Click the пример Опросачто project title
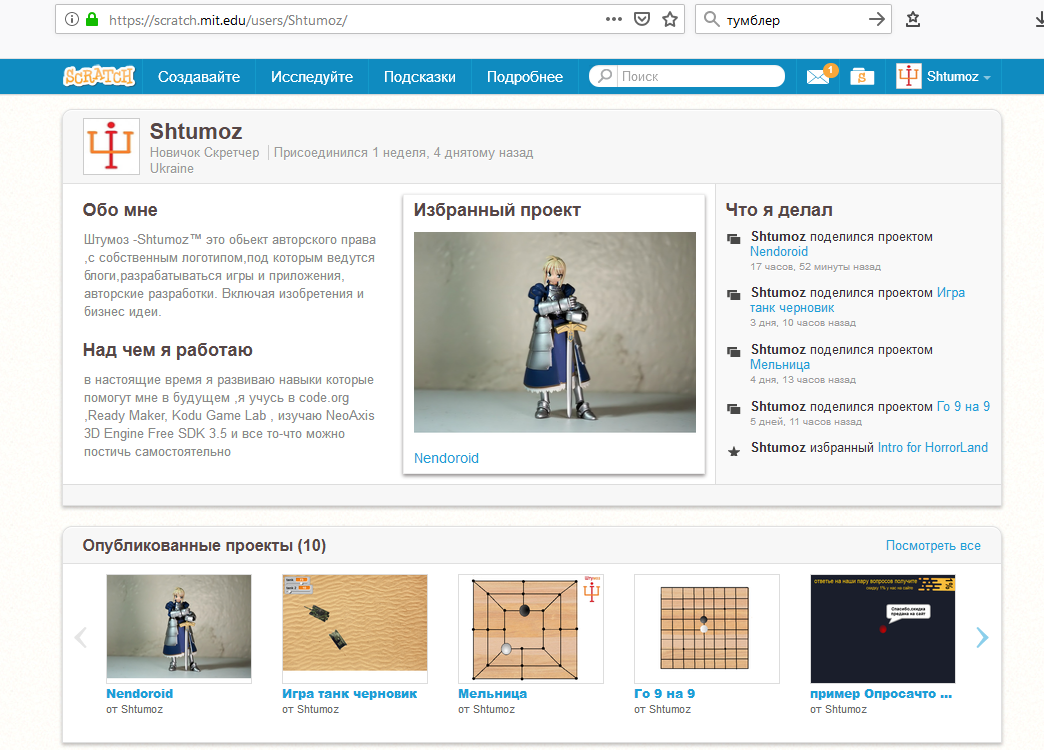 pyautogui.click(x=881, y=693)
